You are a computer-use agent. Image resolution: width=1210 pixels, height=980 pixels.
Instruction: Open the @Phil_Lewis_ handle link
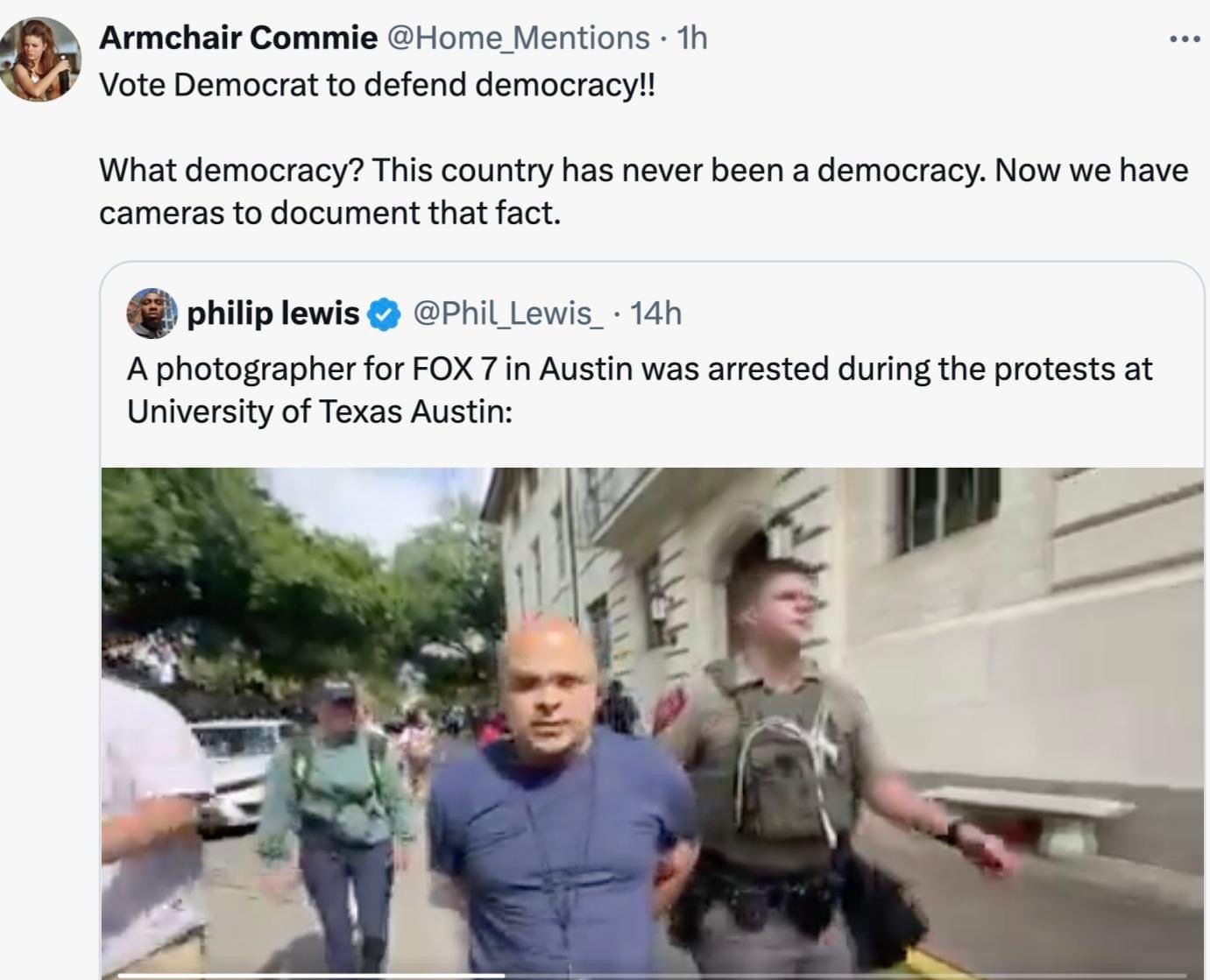pyautogui.click(x=507, y=313)
